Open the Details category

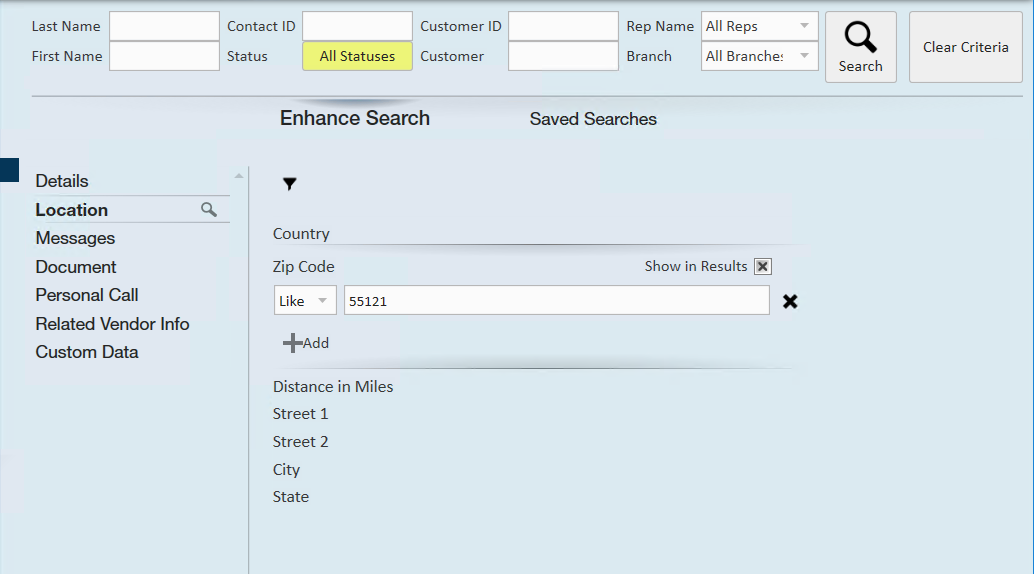click(x=62, y=181)
